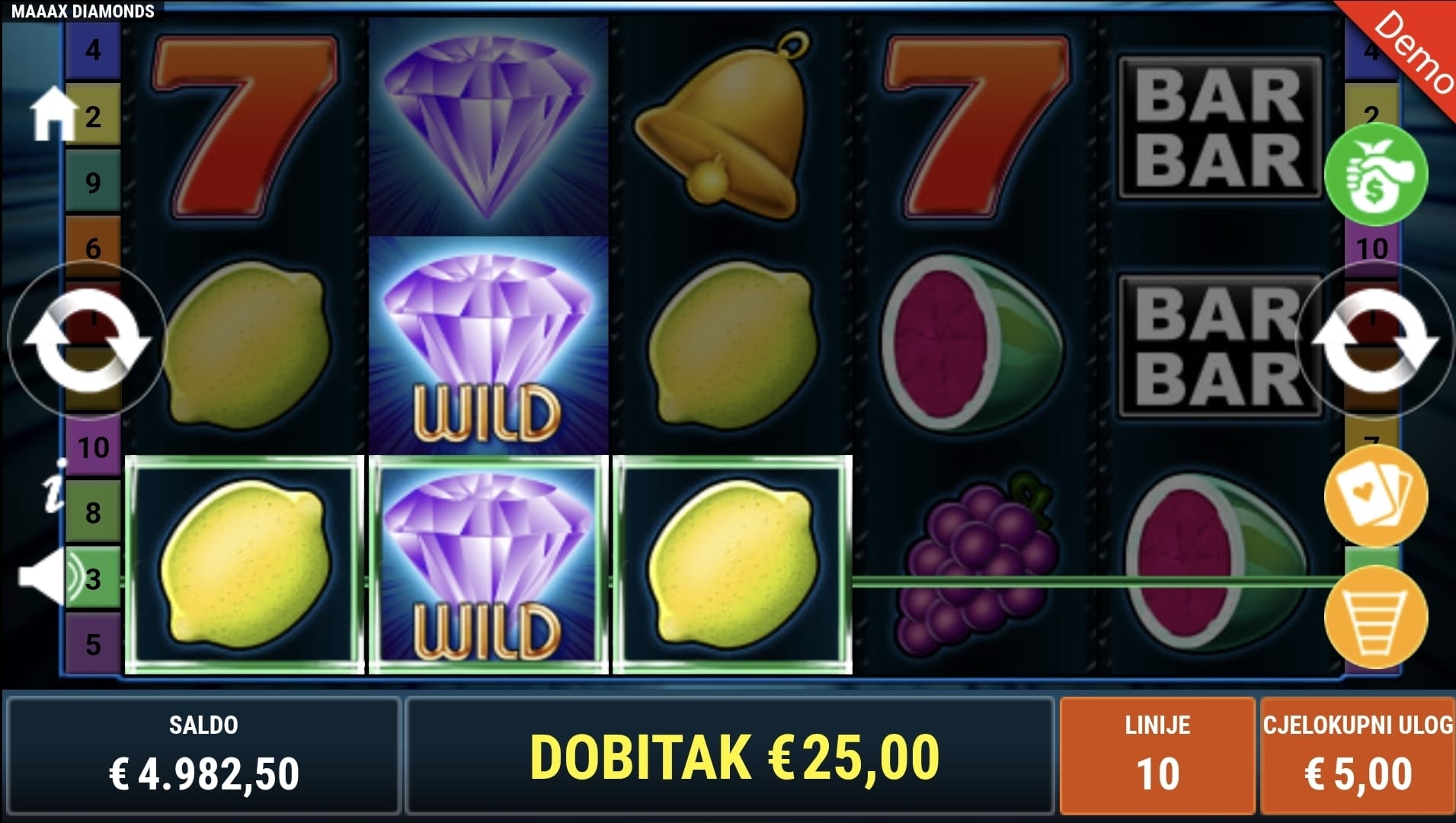Go to the home screen icon
Image resolution: width=1456 pixels, height=823 pixels.
tap(53, 115)
